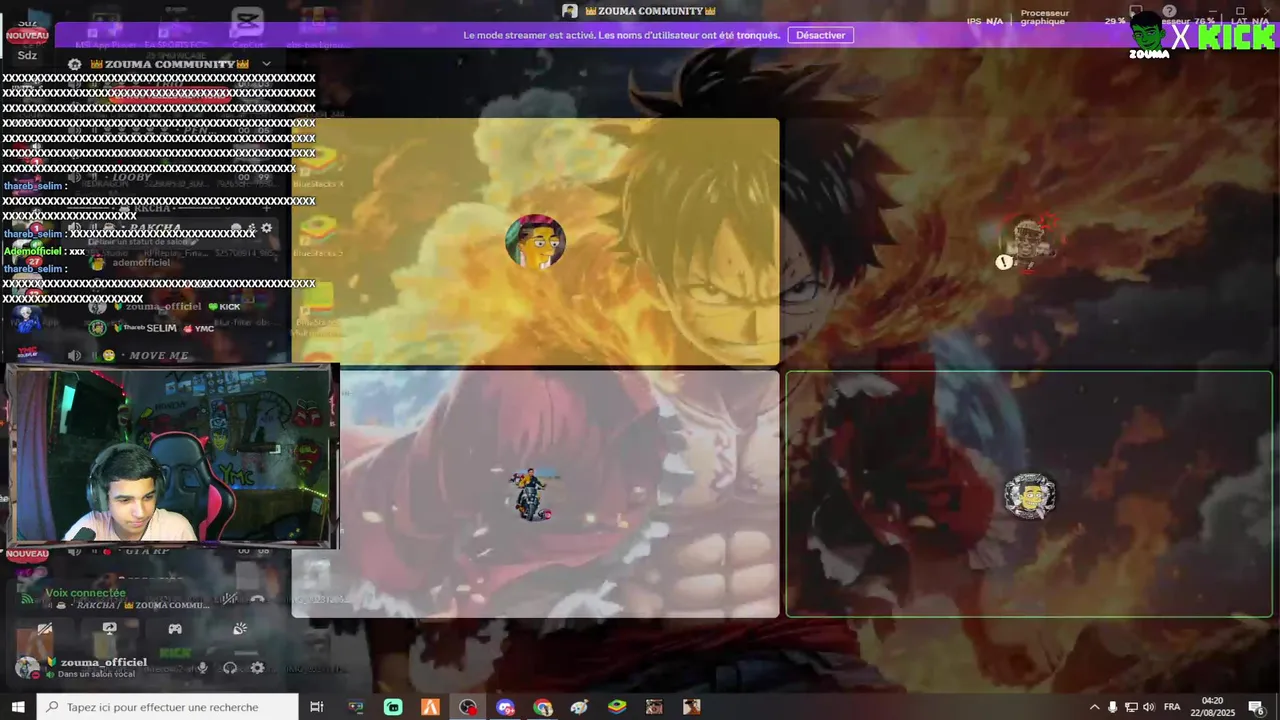Open the volume icon in system tray

click(1149, 707)
